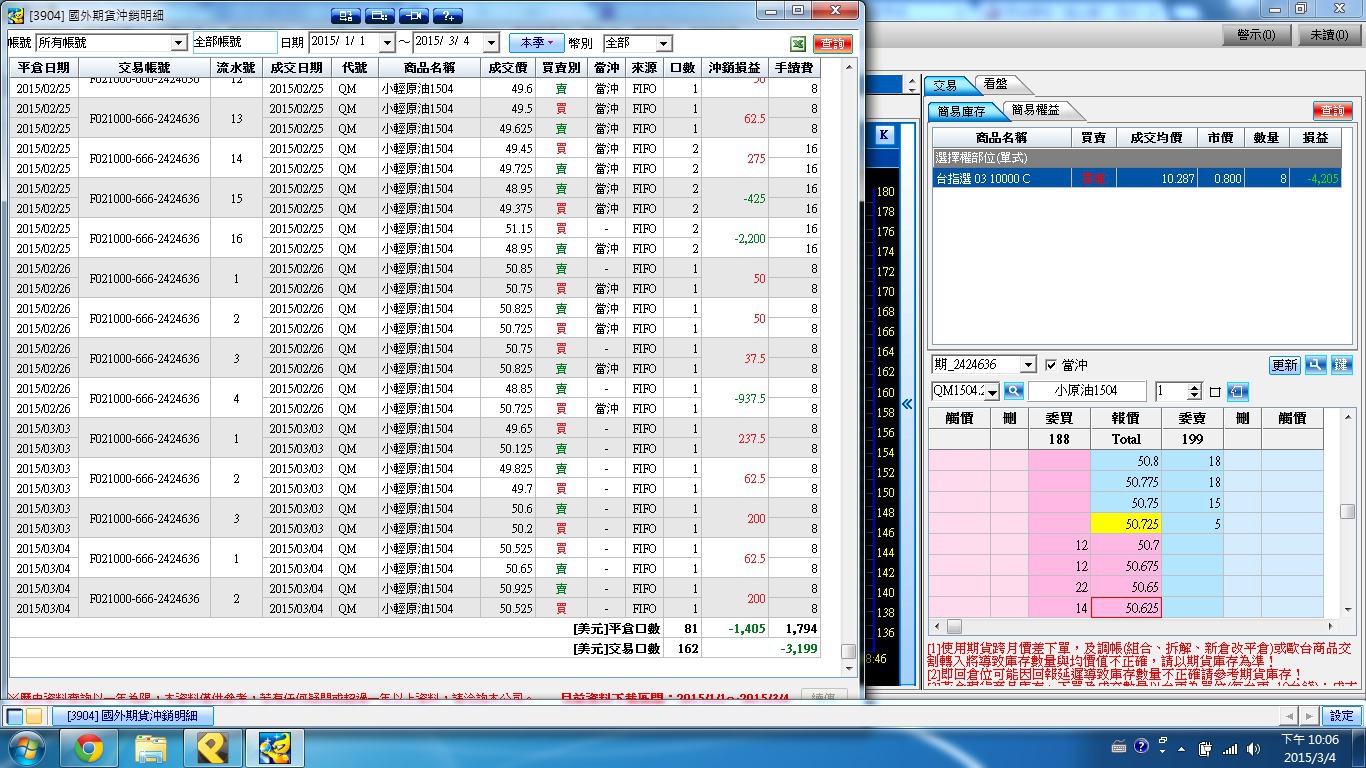Open the start date picker dropdown

[386, 43]
